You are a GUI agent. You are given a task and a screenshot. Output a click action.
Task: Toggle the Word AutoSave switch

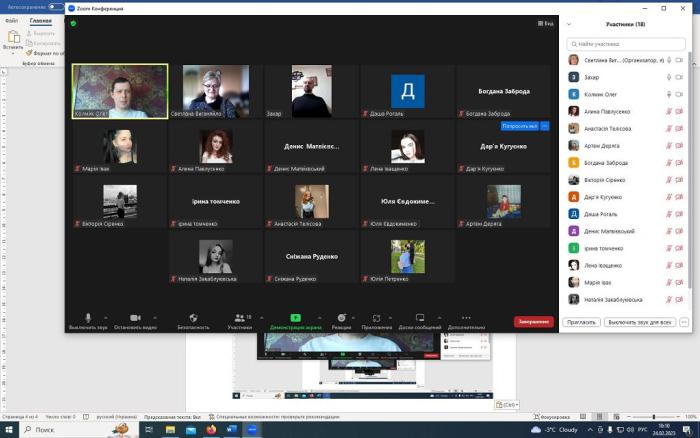click(x=55, y=6)
